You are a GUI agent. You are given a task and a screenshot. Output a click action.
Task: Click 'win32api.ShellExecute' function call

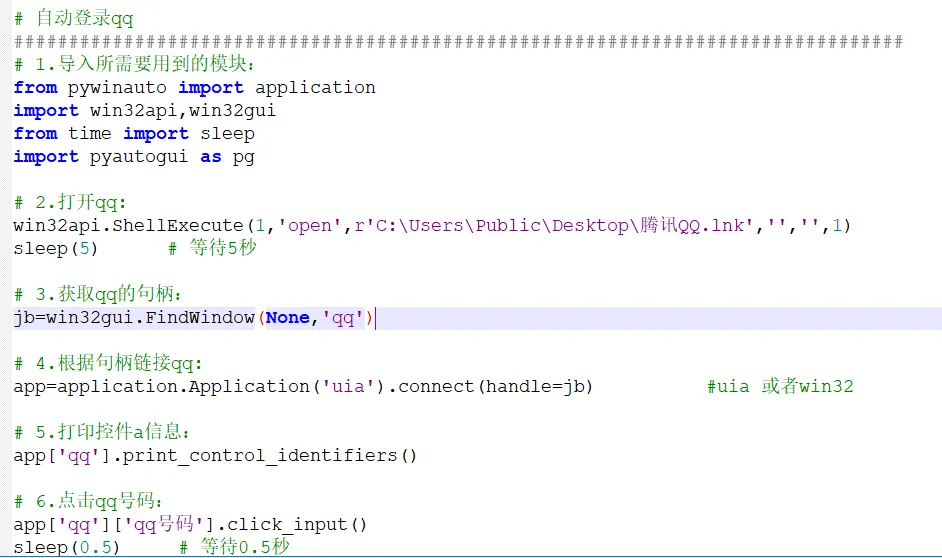click(128, 226)
